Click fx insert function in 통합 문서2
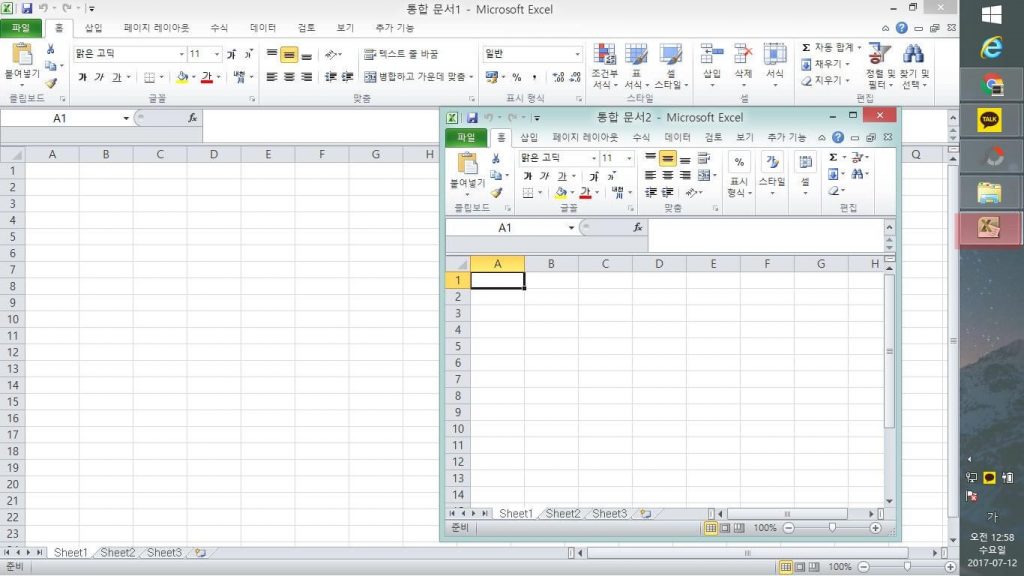1024x576 pixels. (x=638, y=227)
